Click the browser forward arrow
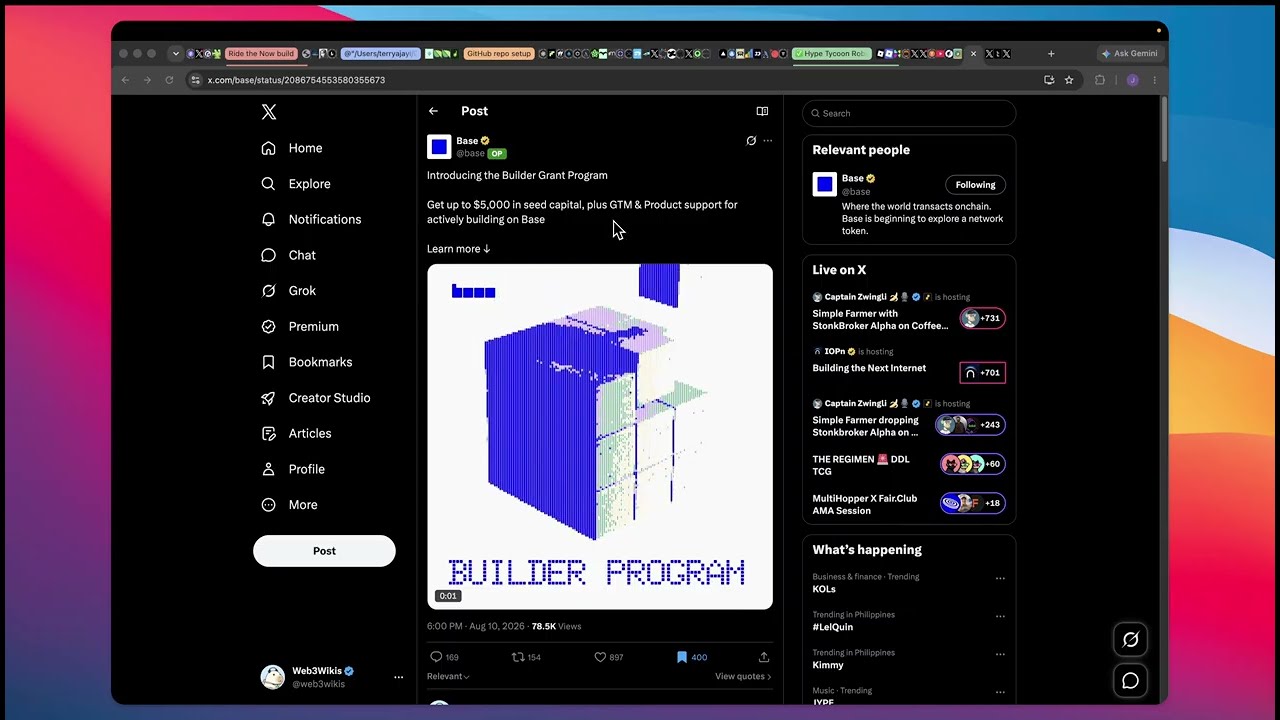Image resolution: width=1280 pixels, height=720 pixels. point(147,80)
